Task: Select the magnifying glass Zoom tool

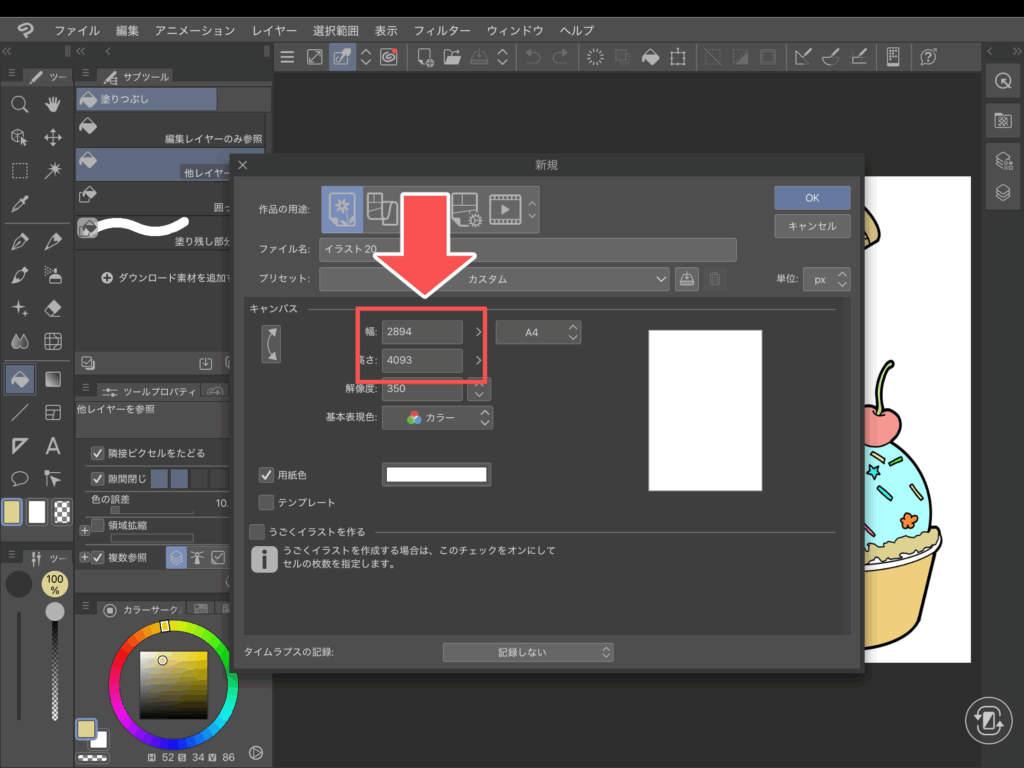Action: [x=19, y=105]
